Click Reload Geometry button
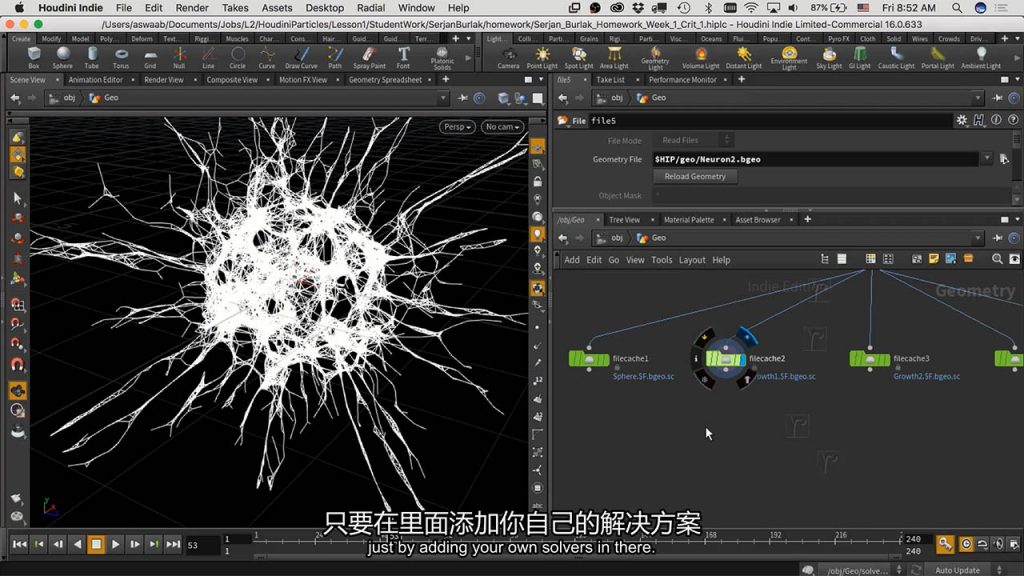 tap(695, 176)
